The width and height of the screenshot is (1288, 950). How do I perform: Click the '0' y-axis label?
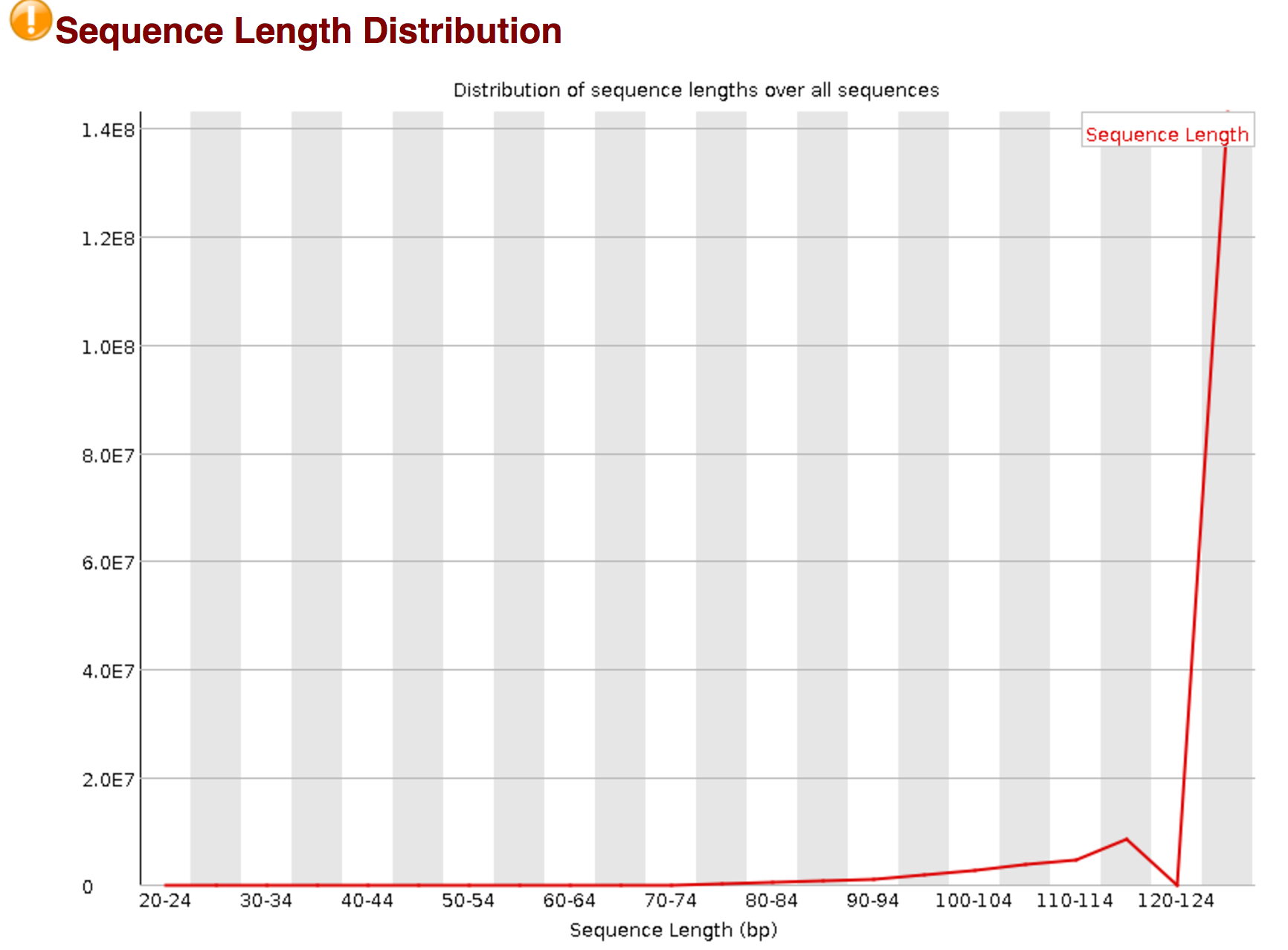(x=88, y=887)
